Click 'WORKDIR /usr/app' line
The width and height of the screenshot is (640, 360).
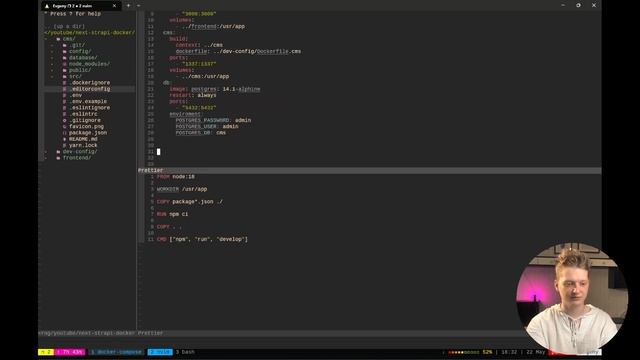pos(182,189)
